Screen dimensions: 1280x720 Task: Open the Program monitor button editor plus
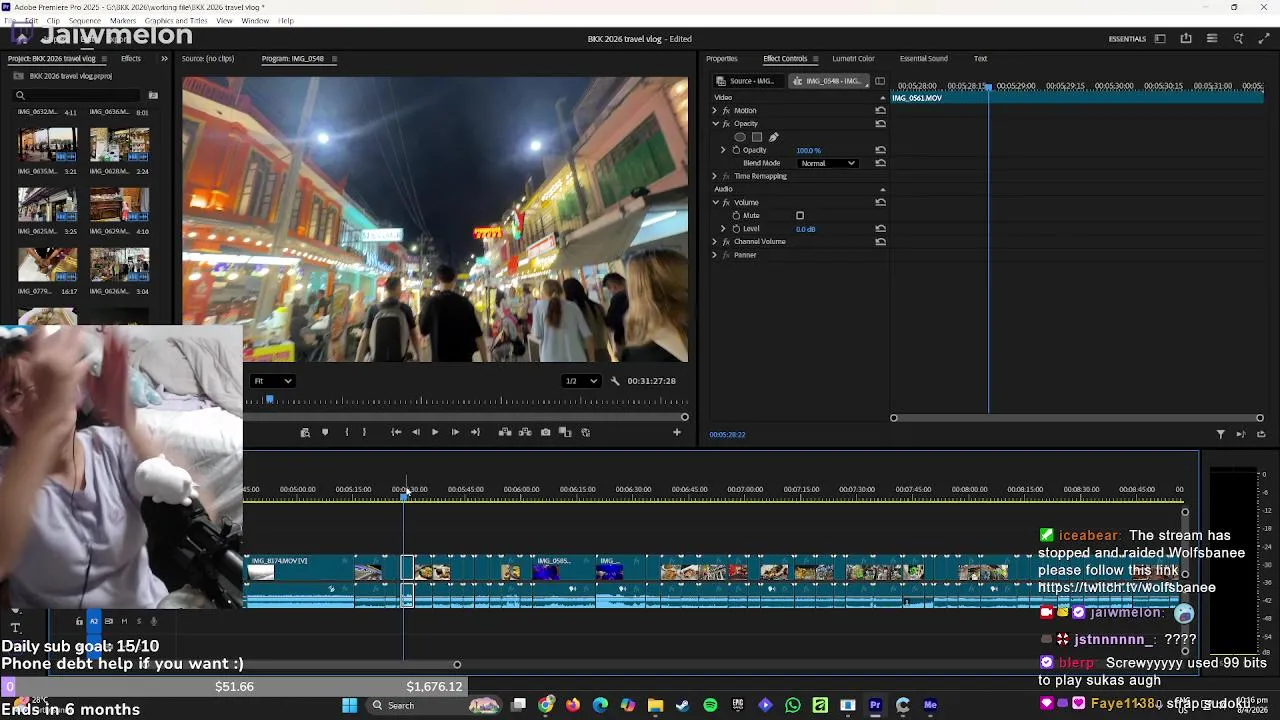[677, 432]
